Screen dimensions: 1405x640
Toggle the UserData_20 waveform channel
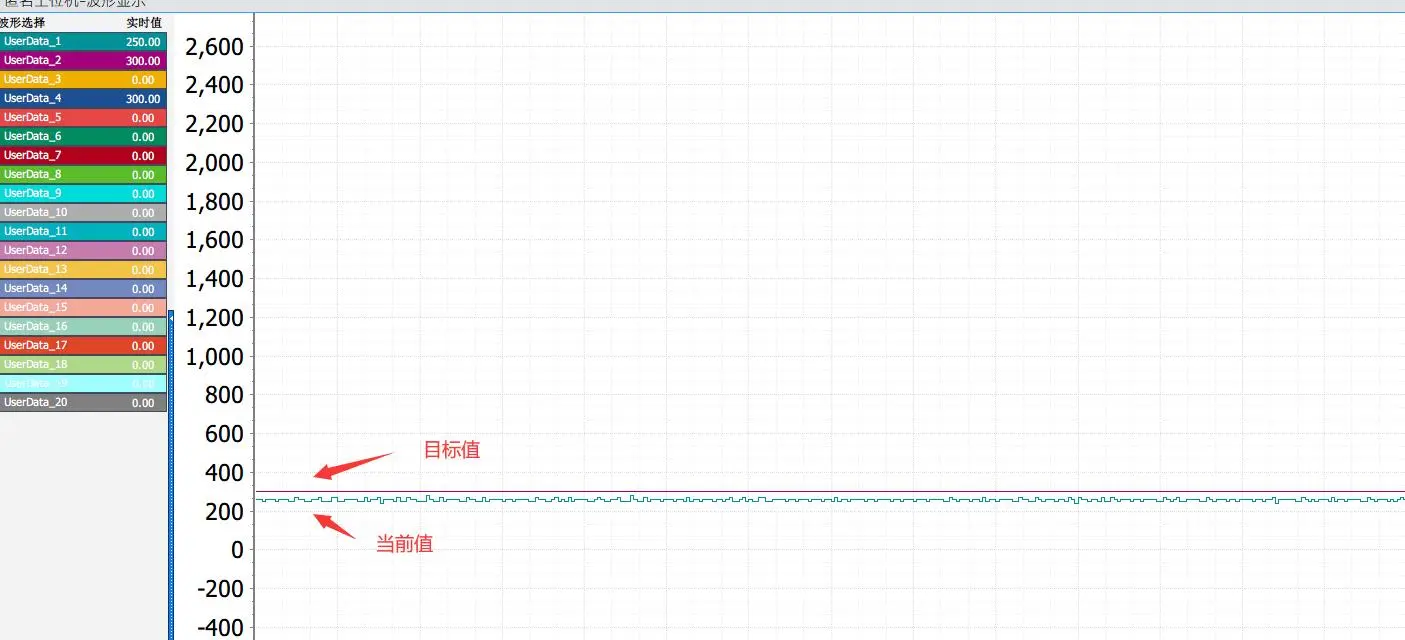[x=36, y=402]
